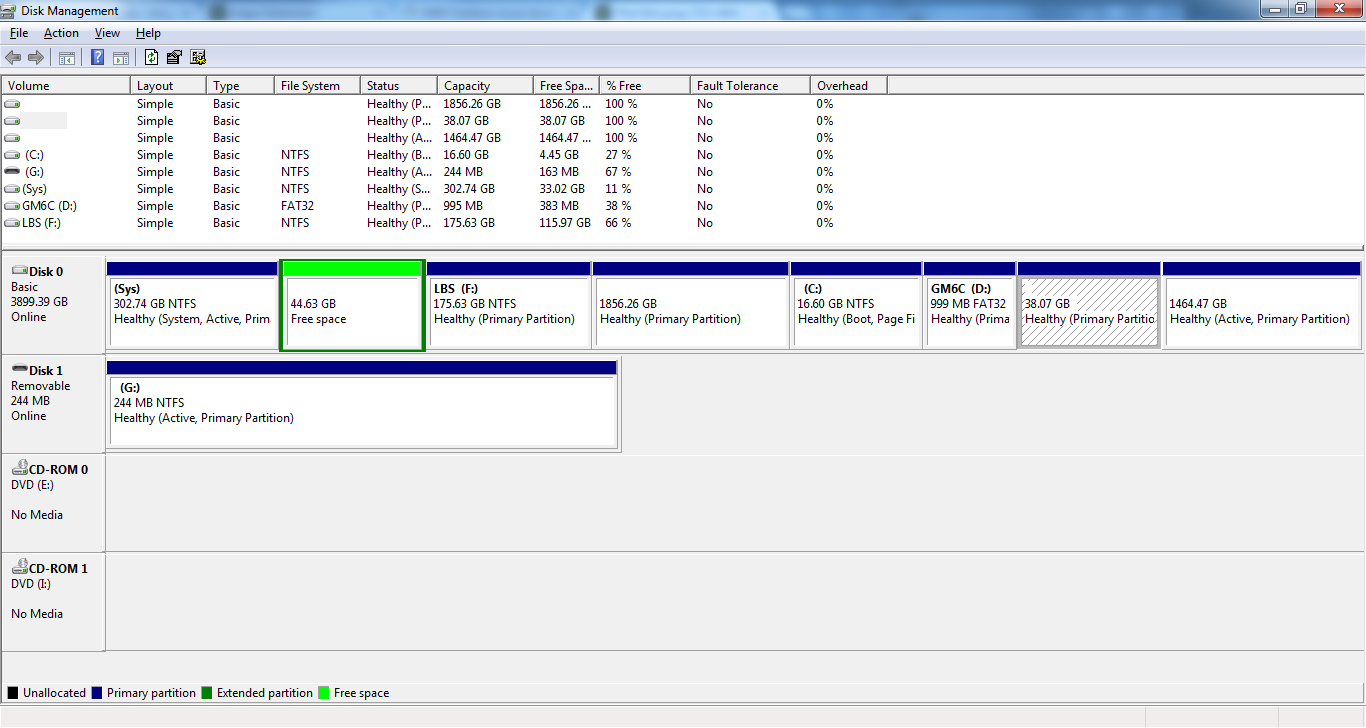The height and width of the screenshot is (728, 1366).
Task: Click the 163 MB free space cell
Action: [559, 172]
